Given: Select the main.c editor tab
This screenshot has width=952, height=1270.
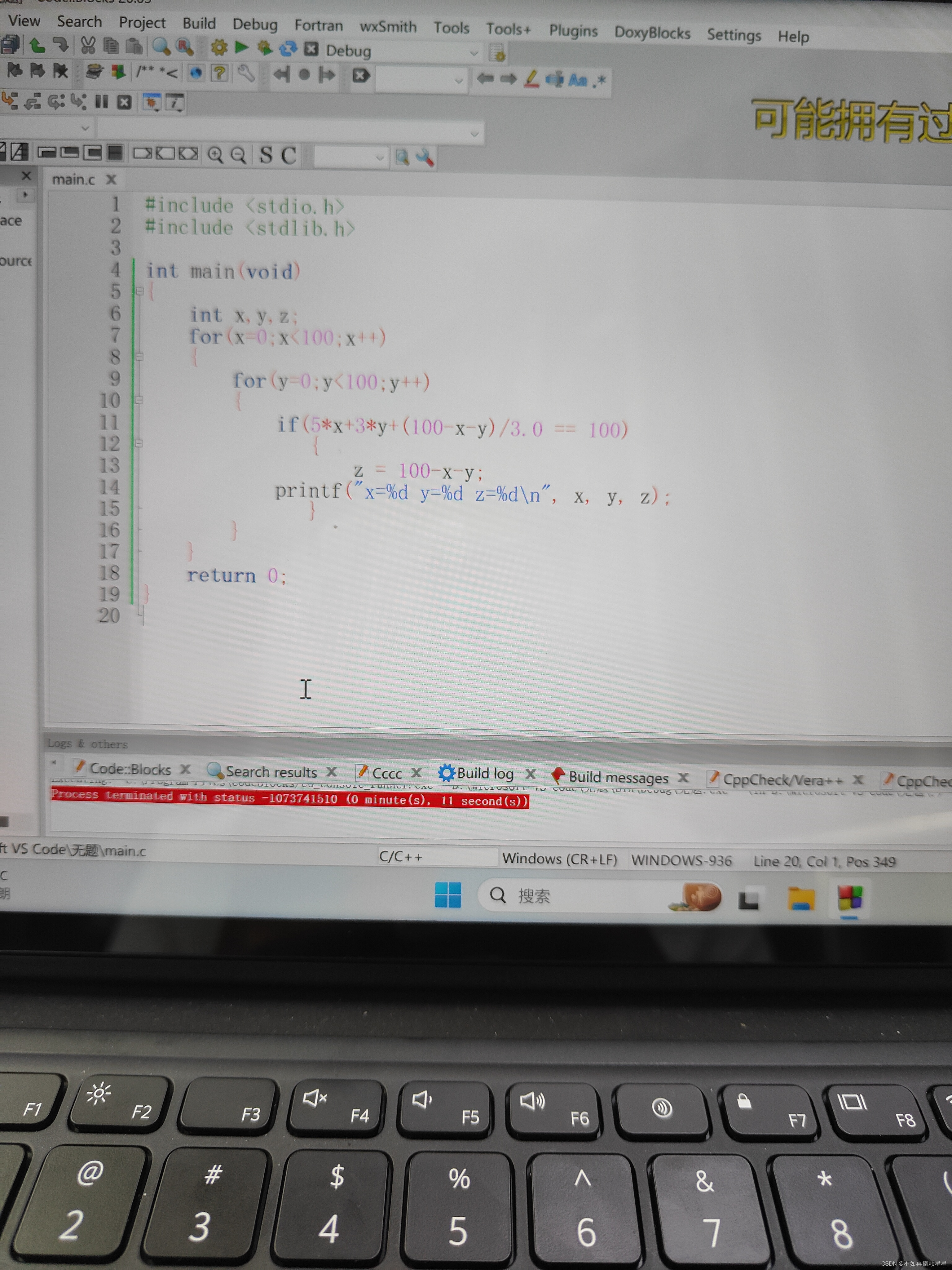Looking at the screenshot, I should pos(73,180).
